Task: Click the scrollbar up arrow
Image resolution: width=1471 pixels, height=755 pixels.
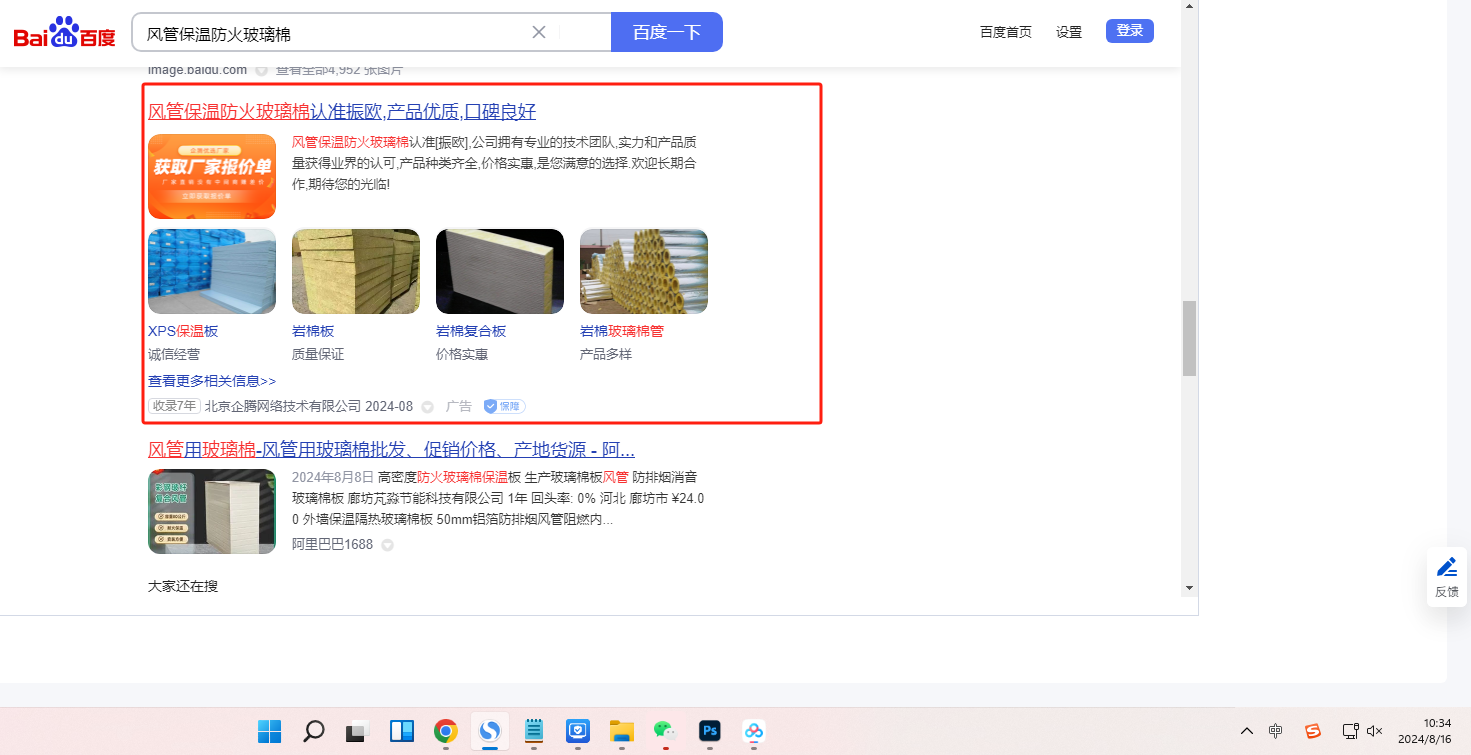Action: (1189, 7)
